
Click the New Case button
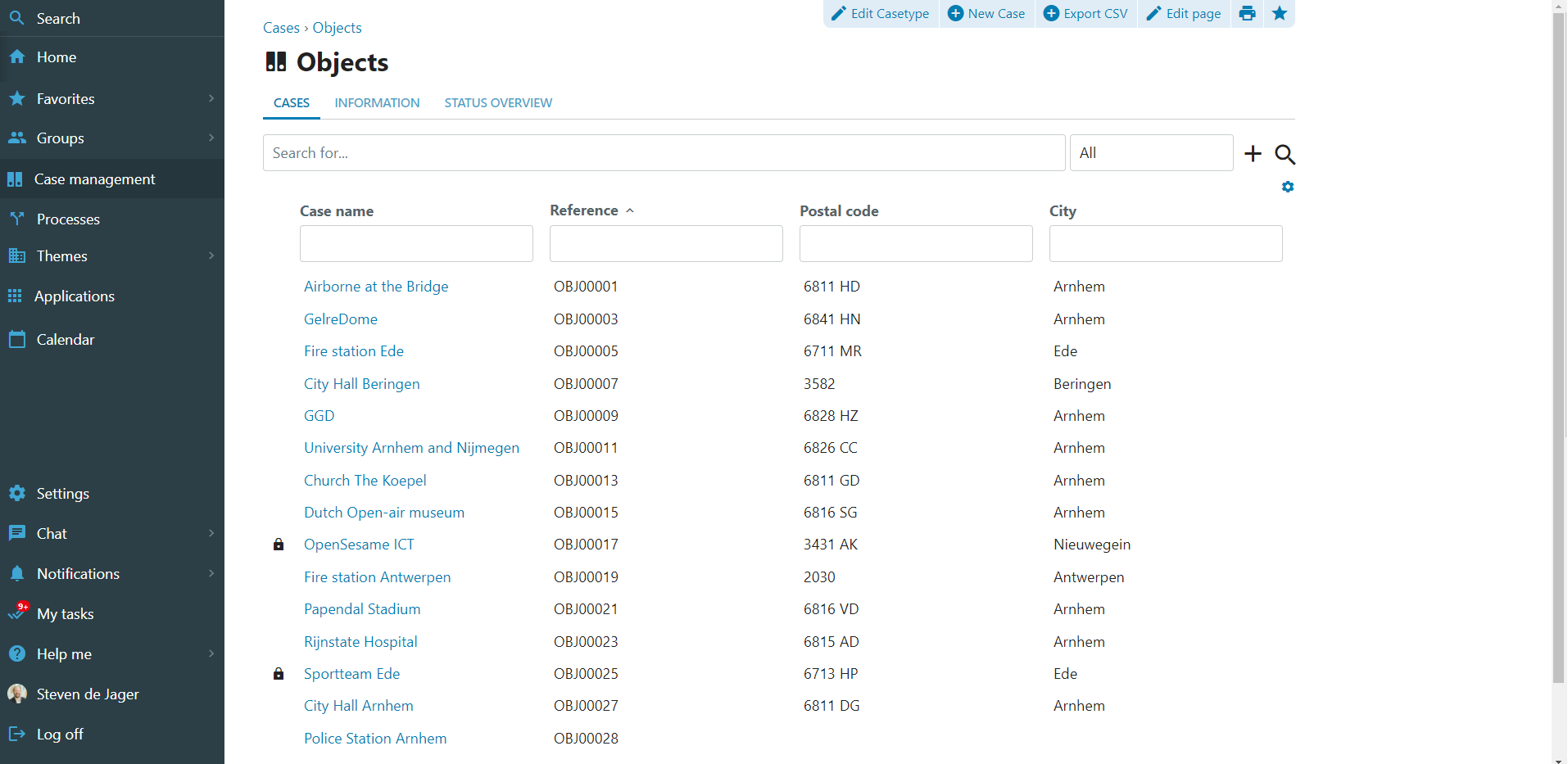tap(986, 14)
